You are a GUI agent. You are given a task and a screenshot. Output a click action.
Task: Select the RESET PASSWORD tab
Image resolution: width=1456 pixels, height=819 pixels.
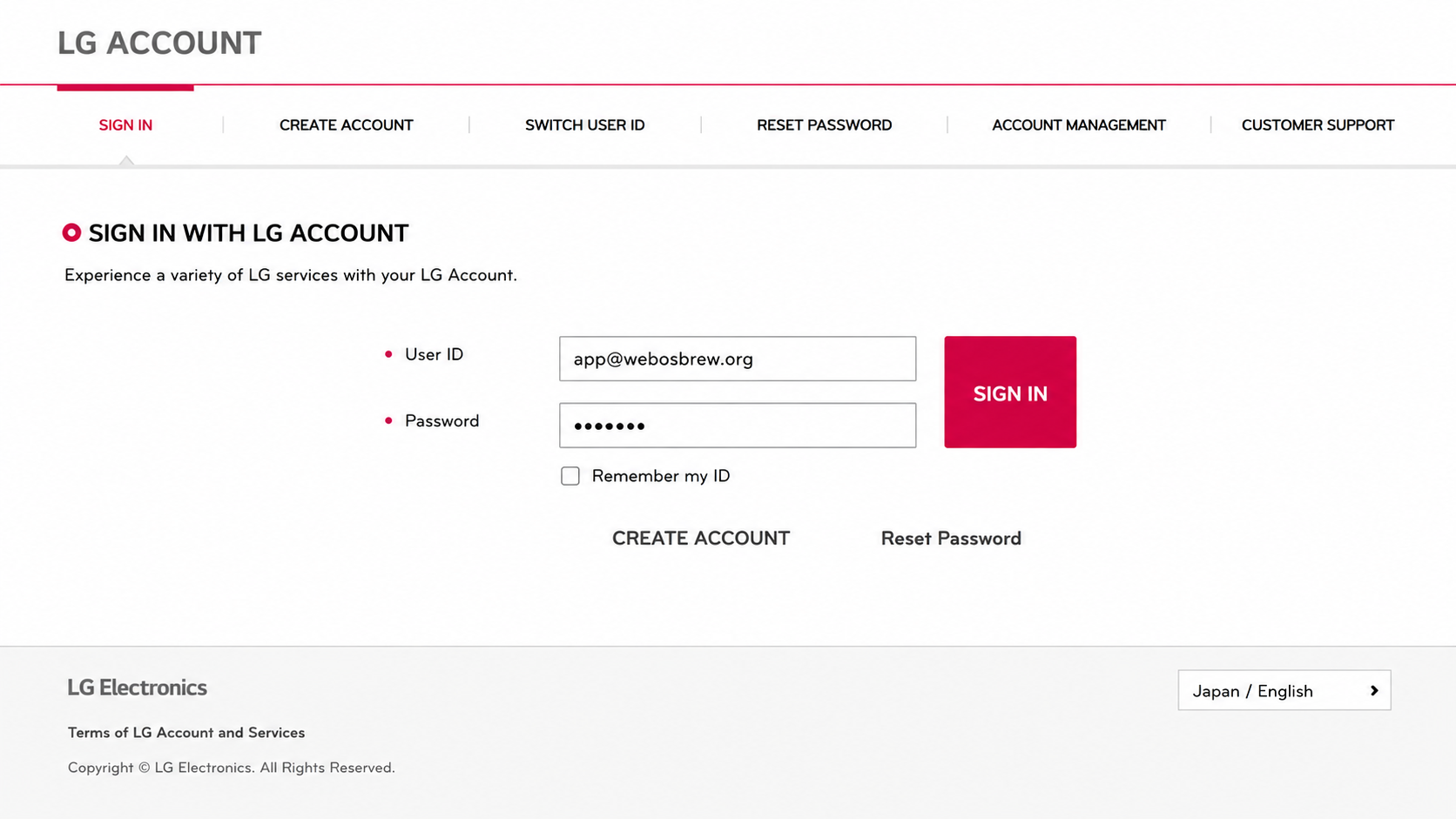[x=824, y=124]
